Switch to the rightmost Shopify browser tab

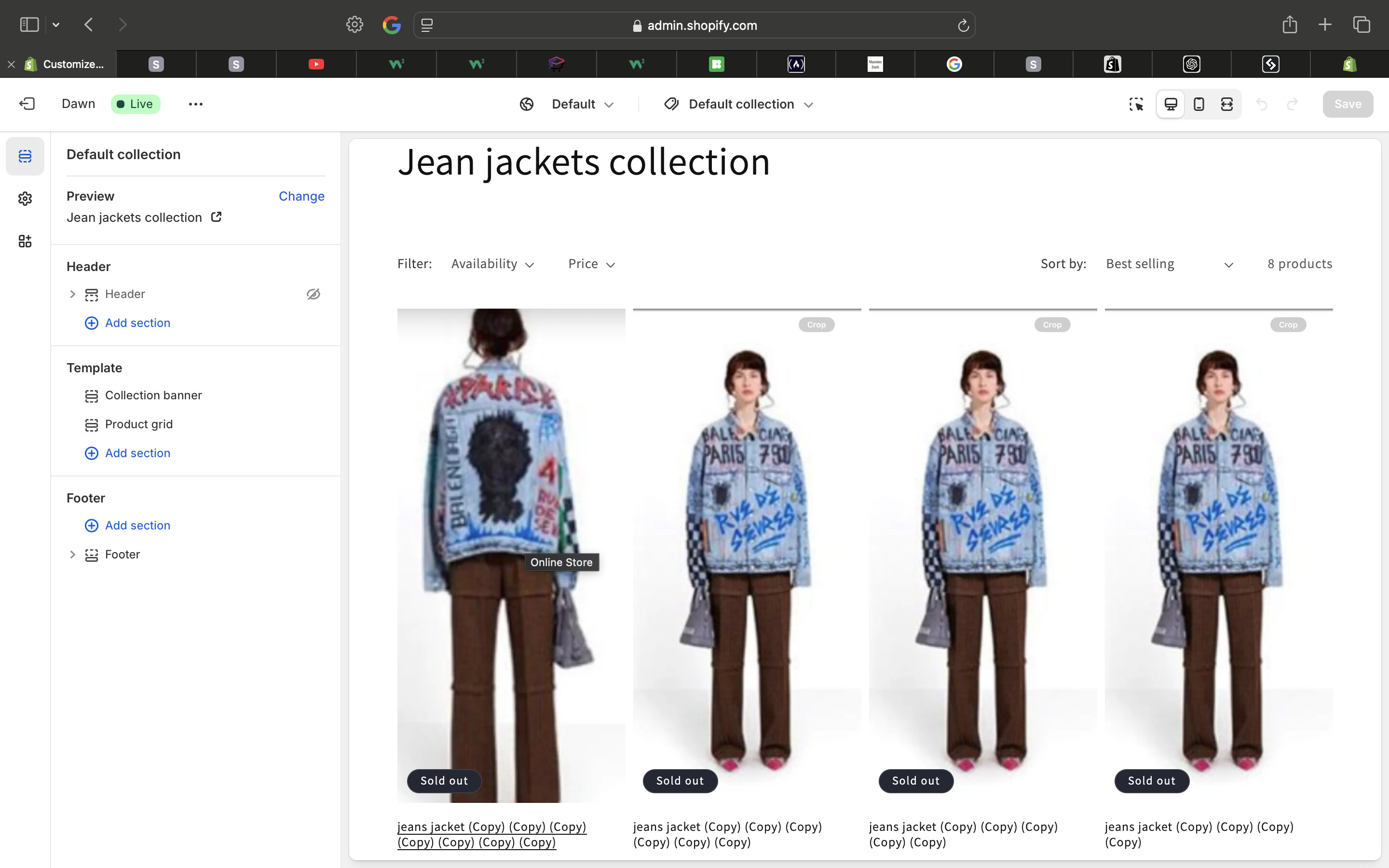pyautogui.click(x=1349, y=64)
